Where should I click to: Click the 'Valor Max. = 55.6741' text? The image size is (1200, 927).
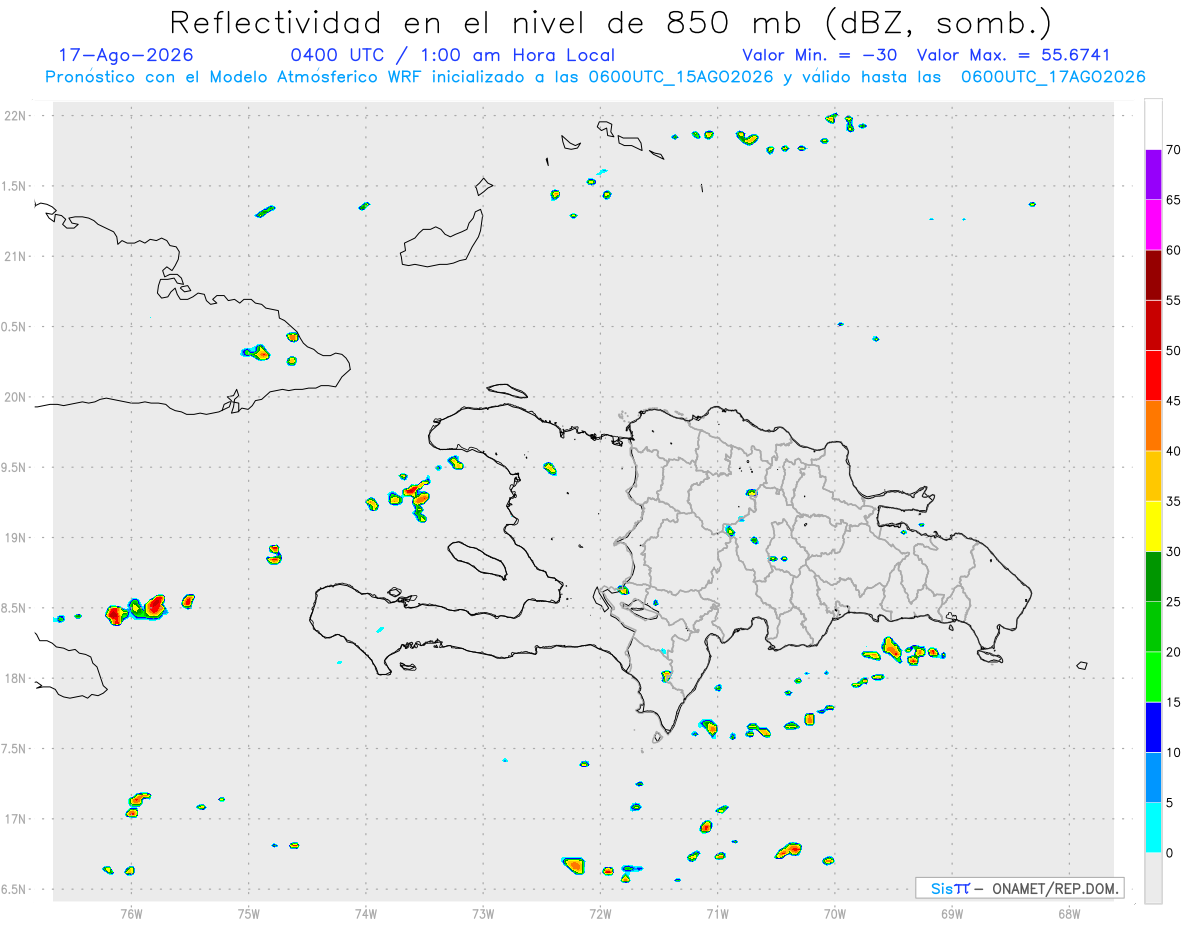click(x=1013, y=55)
